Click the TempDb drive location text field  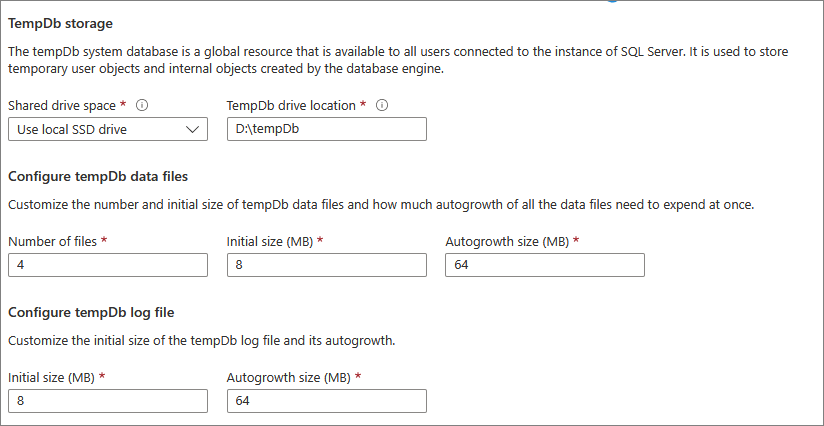click(327, 129)
